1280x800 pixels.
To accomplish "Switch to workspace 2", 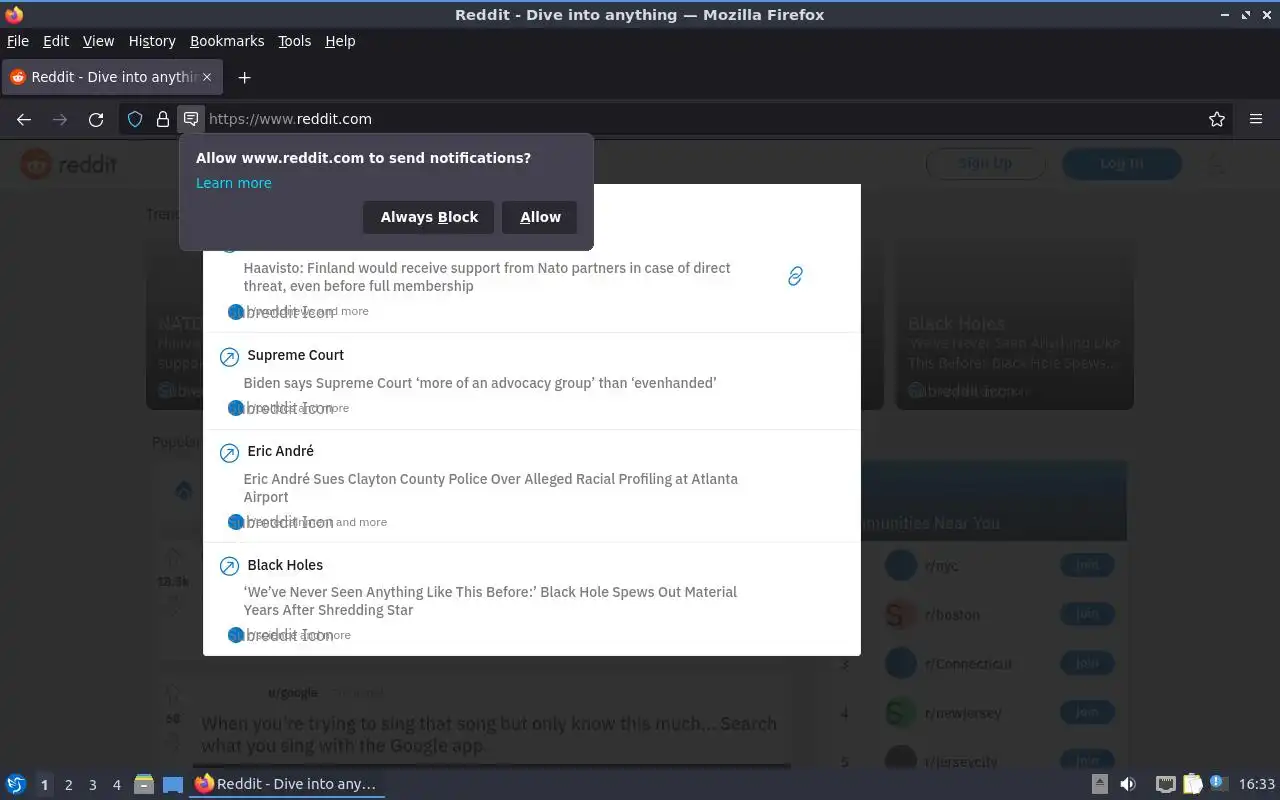I will click(68, 785).
